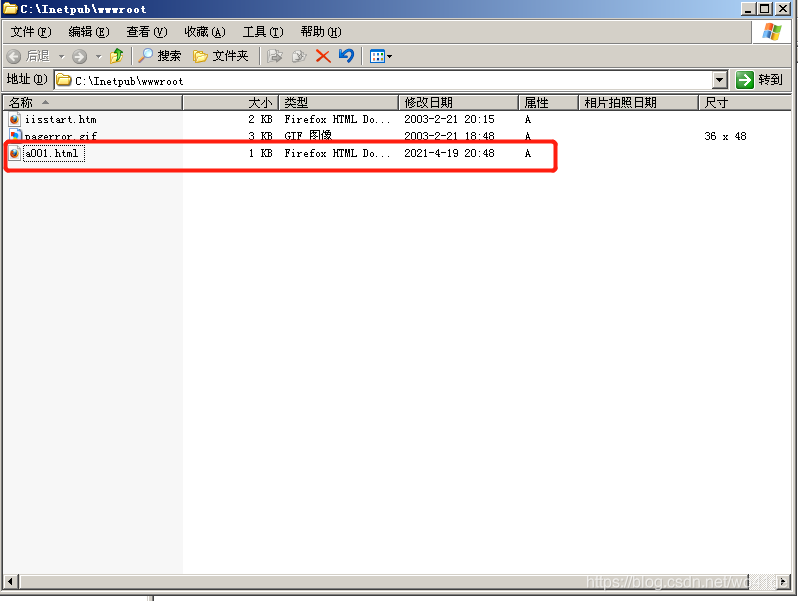Click the red X Delete icon

pos(323,56)
